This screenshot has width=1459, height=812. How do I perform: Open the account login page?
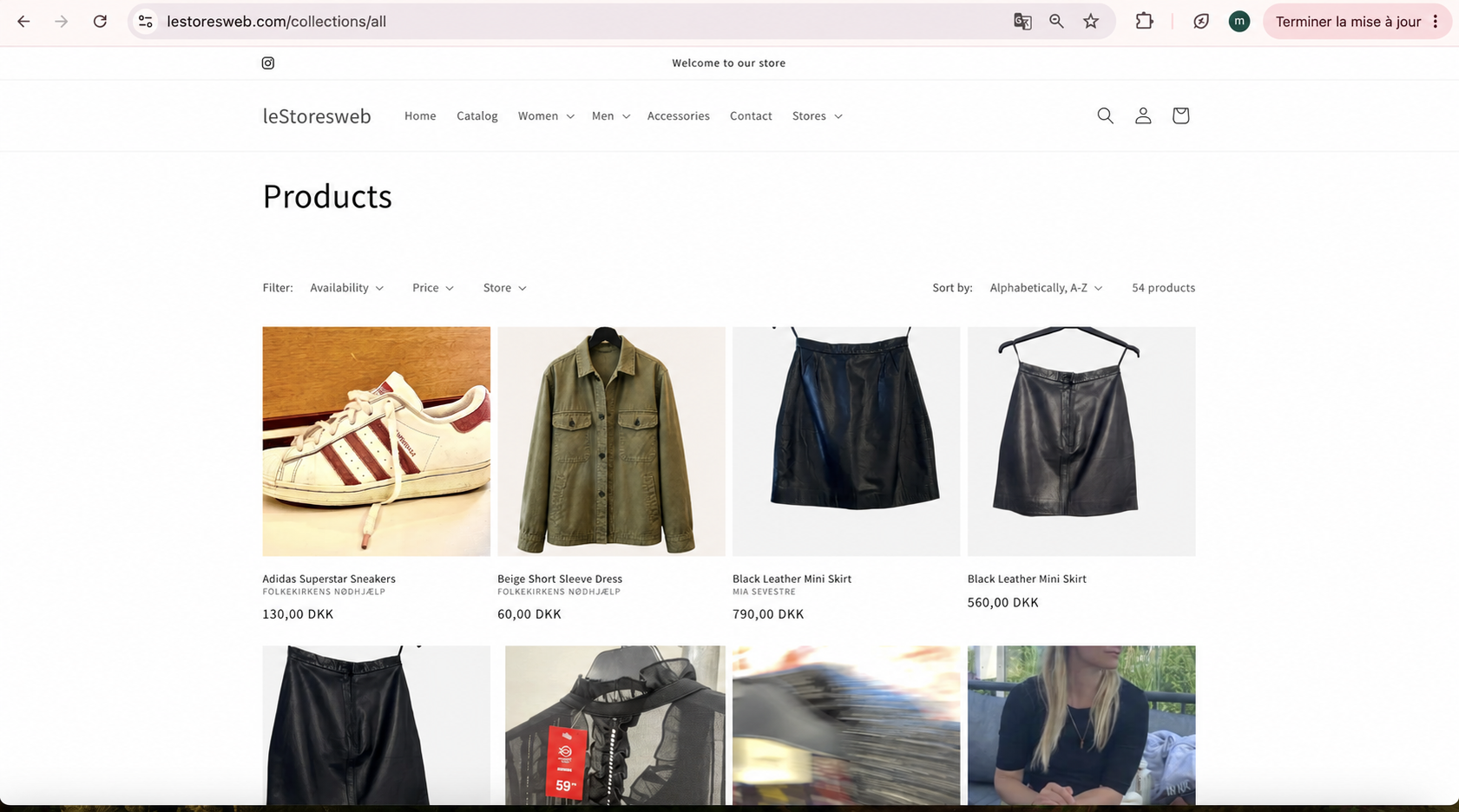coord(1143,115)
